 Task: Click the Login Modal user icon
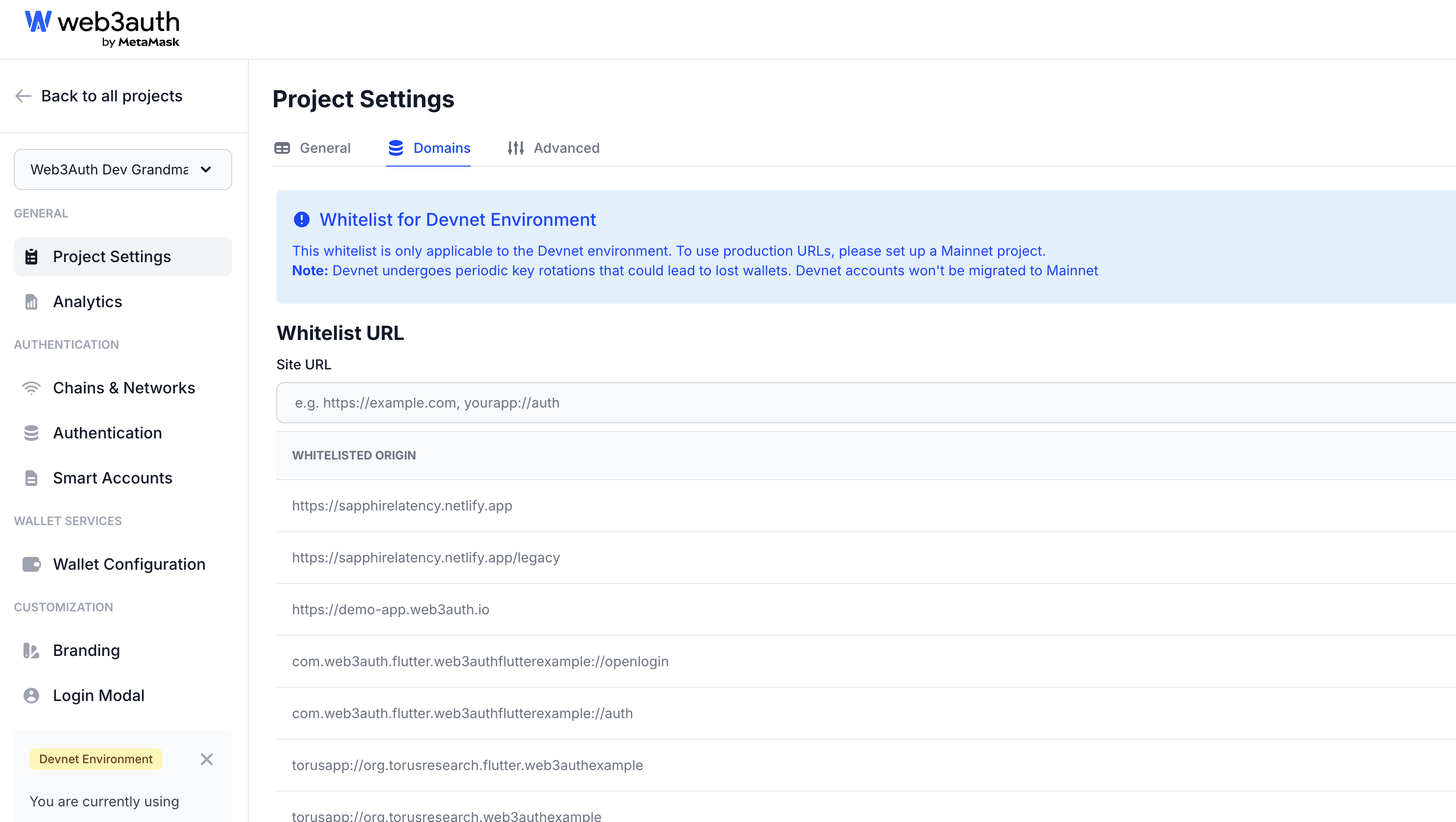(32, 696)
